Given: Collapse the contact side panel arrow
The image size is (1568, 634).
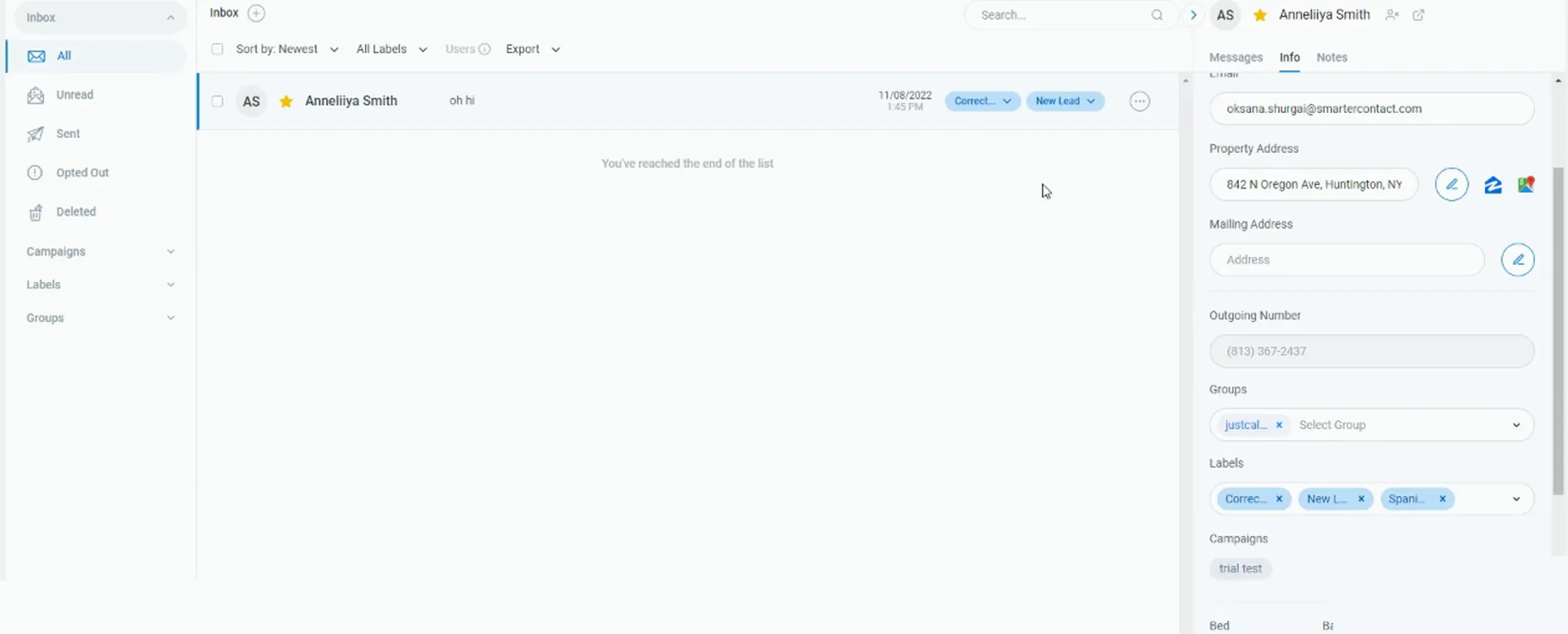Looking at the screenshot, I should [1193, 15].
